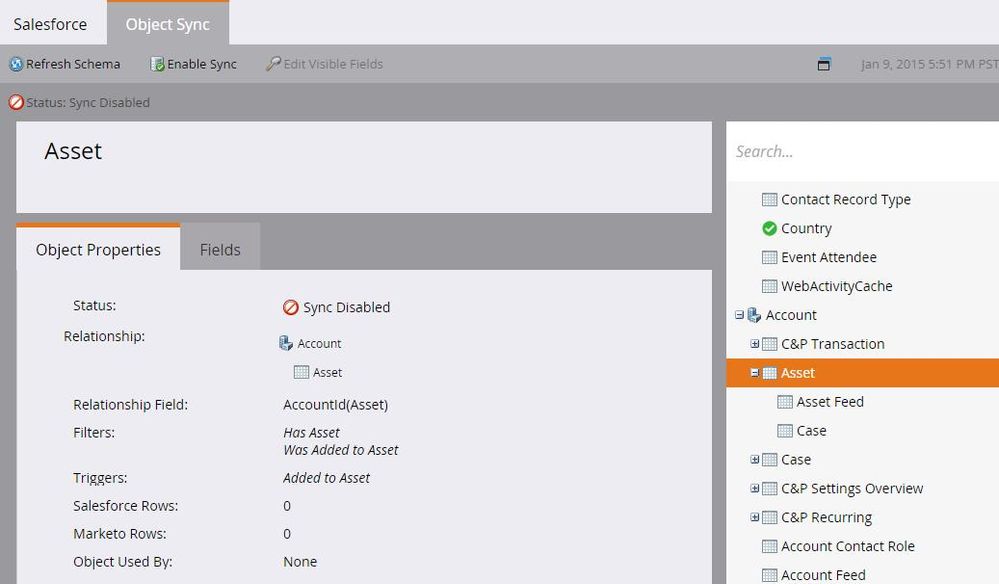
Task: Select Asset Feed in tree
Action: point(830,402)
